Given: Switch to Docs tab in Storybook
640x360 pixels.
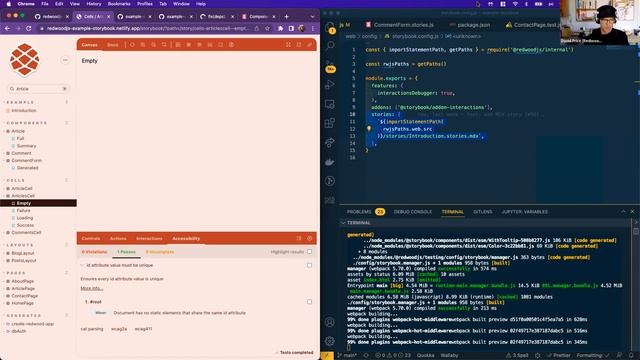Looking at the screenshot, I should (112, 45).
